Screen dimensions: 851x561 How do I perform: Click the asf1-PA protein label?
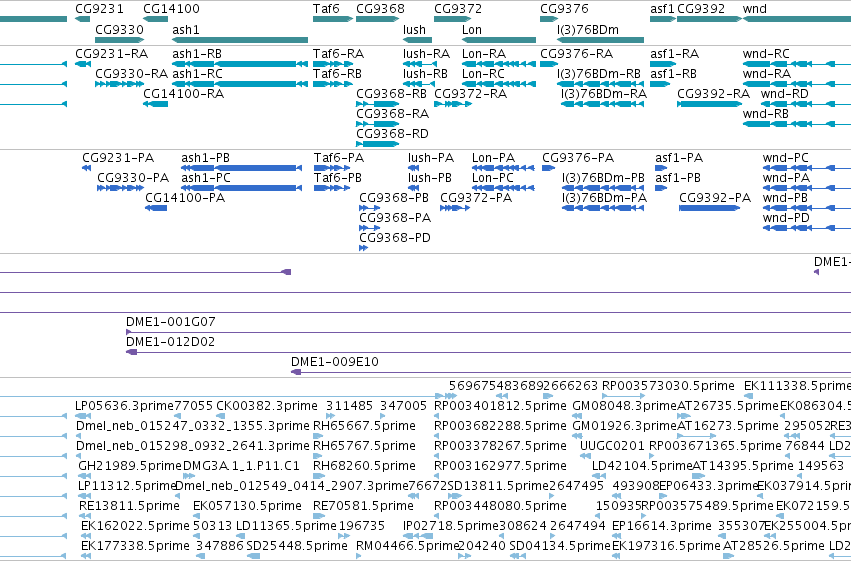tap(679, 158)
